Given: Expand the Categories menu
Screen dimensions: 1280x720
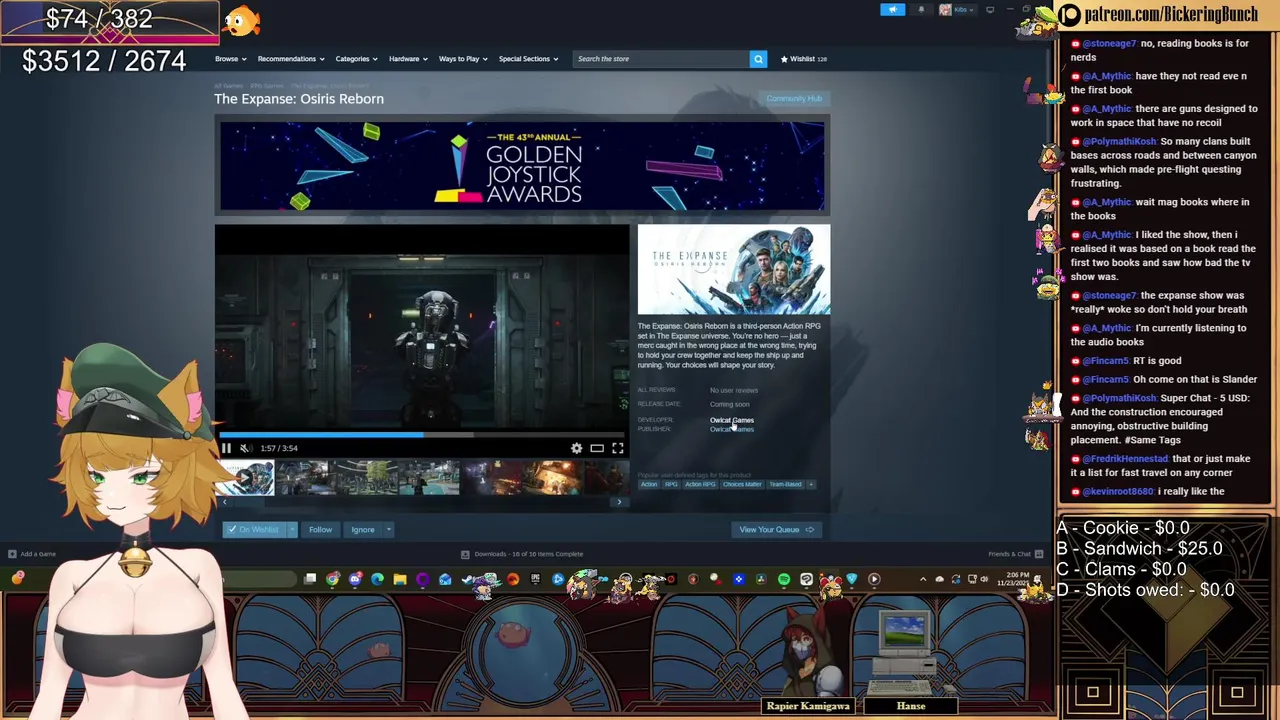Looking at the screenshot, I should pyautogui.click(x=356, y=59).
